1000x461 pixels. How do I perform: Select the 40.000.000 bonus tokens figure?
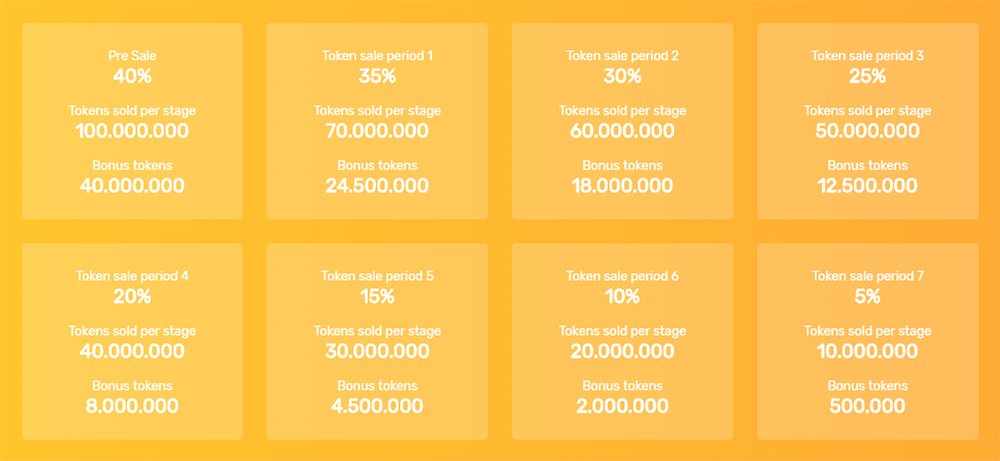click(132, 186)
